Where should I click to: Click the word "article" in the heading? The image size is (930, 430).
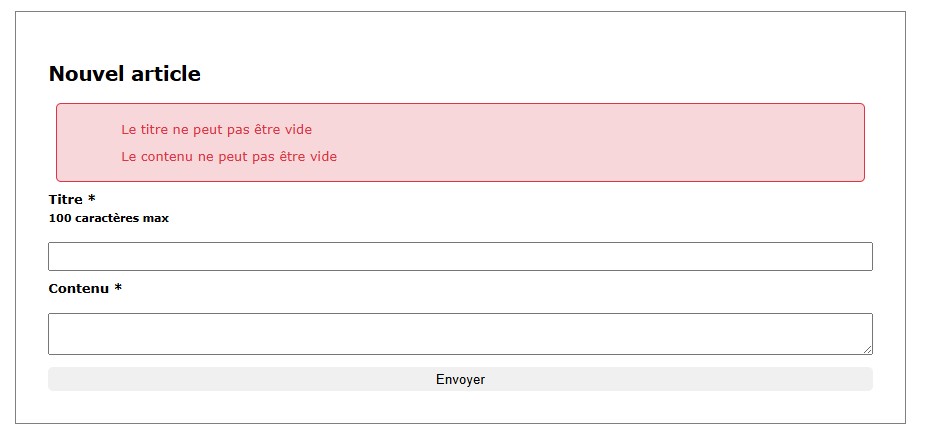[x=166, y=73]
